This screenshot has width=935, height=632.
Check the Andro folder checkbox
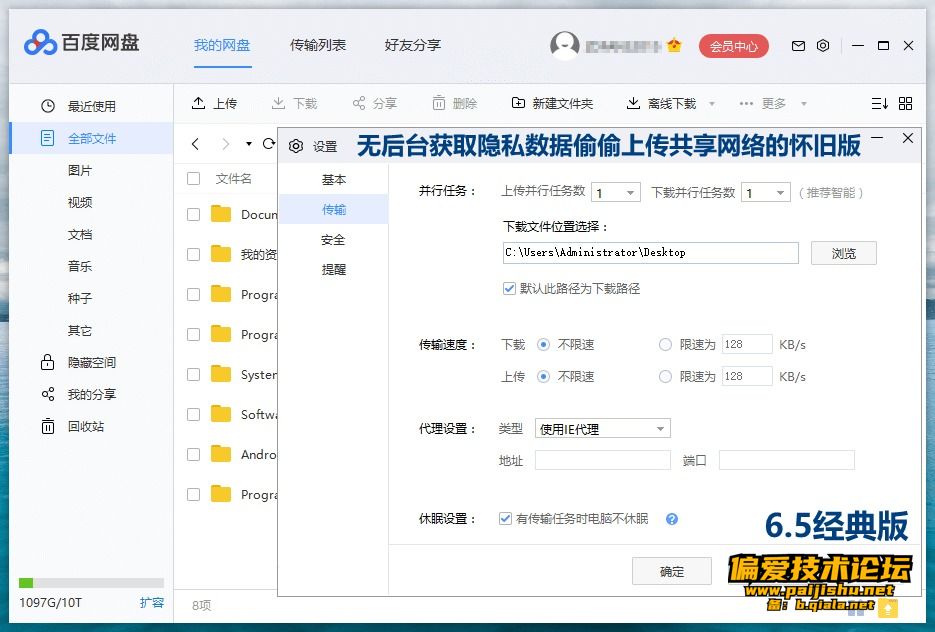193,454
